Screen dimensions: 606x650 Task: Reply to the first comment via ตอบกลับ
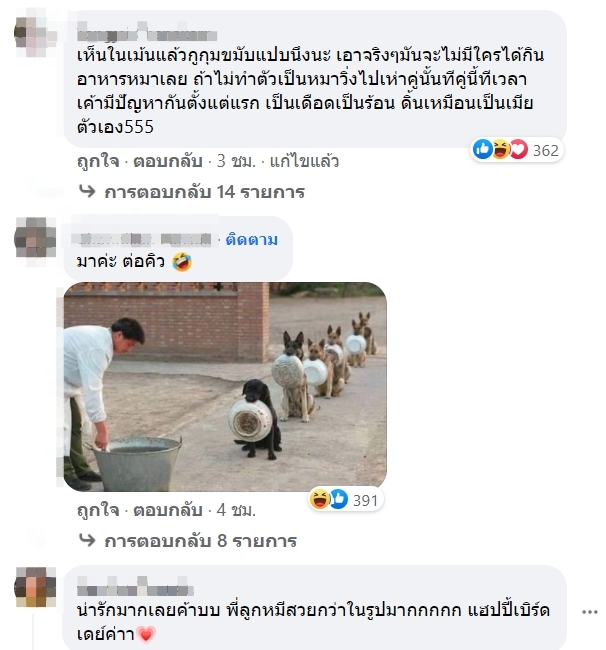click(167, 161)
